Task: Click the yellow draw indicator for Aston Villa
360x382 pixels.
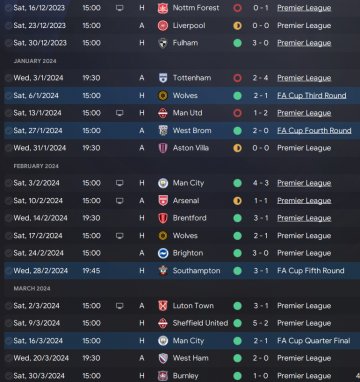Action: coord(237,148)
